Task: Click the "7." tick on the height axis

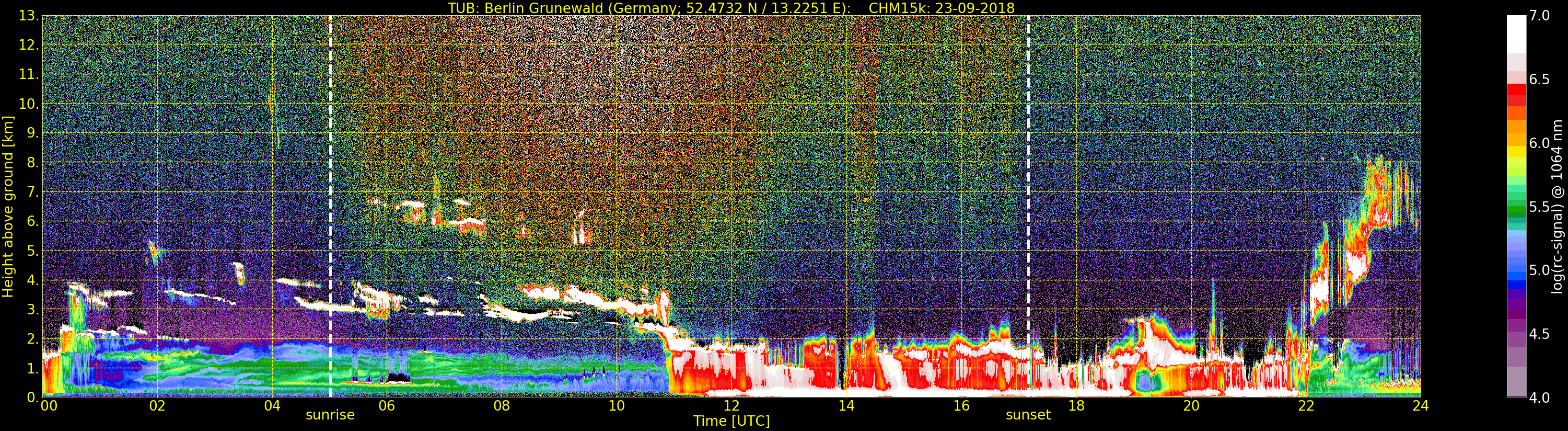Action: click(33, 192)
